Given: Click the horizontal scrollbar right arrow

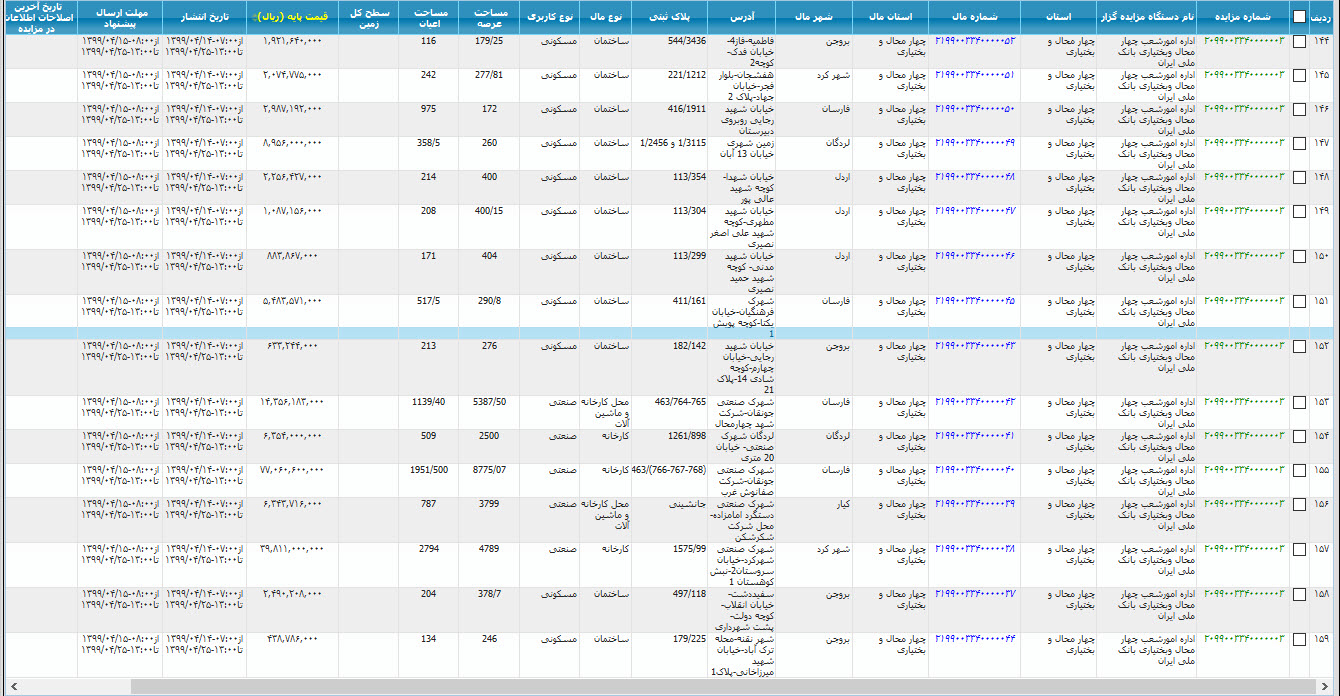Looking at the screenshot, I should point(1331,687).
